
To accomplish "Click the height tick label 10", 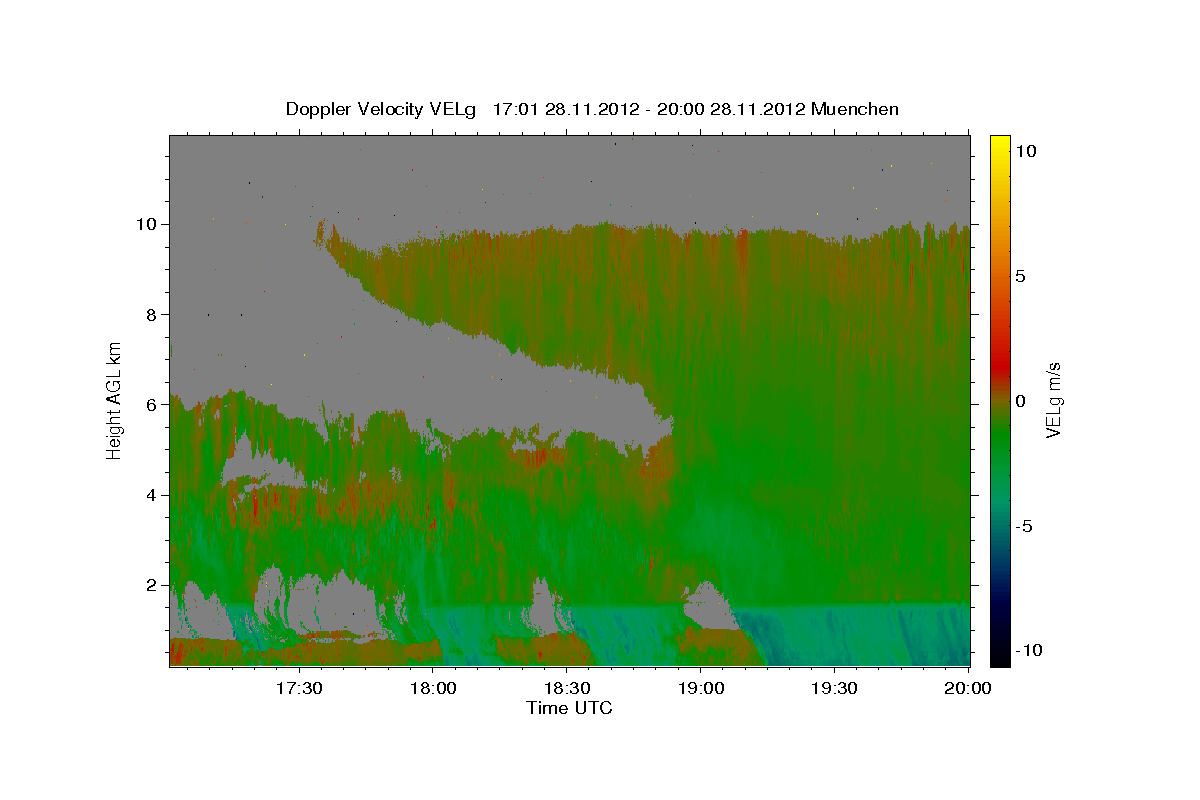I will click(x=147, y=224).
